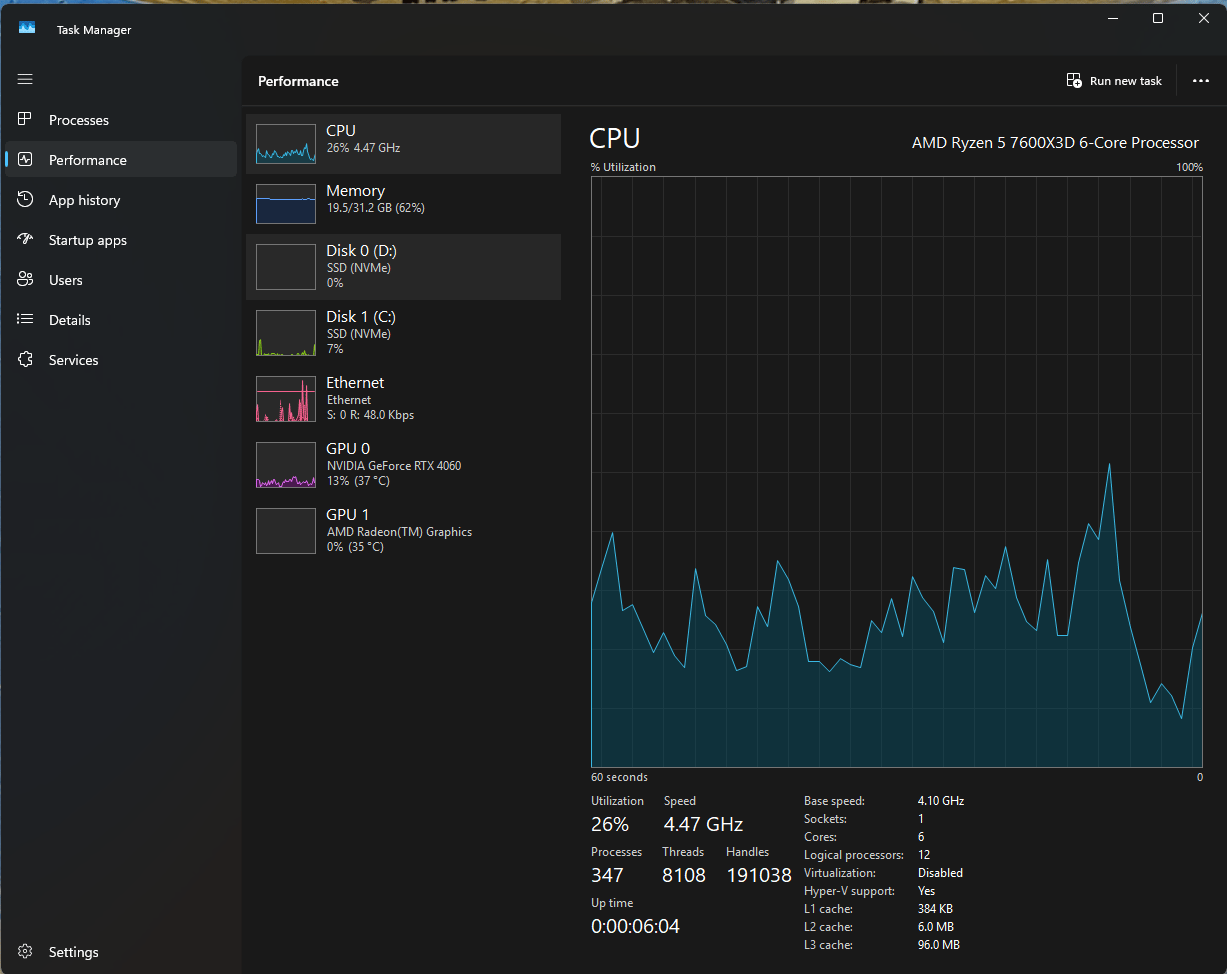Click the 96.0 MB L3 cache value

[938, 945]
